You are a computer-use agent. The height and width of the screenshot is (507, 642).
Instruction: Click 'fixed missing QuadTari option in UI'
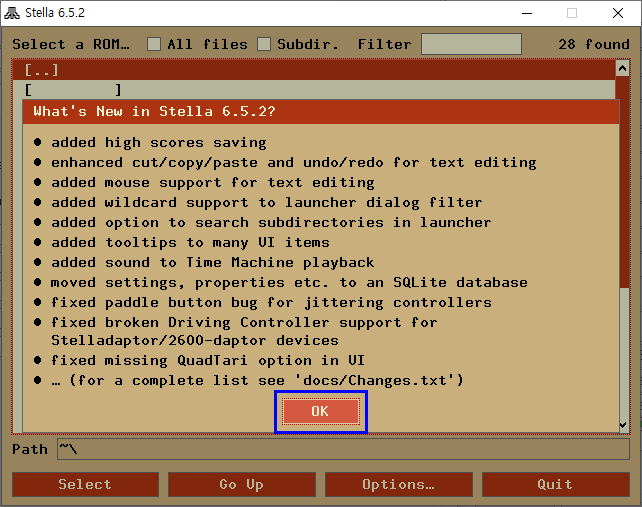(208, 360)
